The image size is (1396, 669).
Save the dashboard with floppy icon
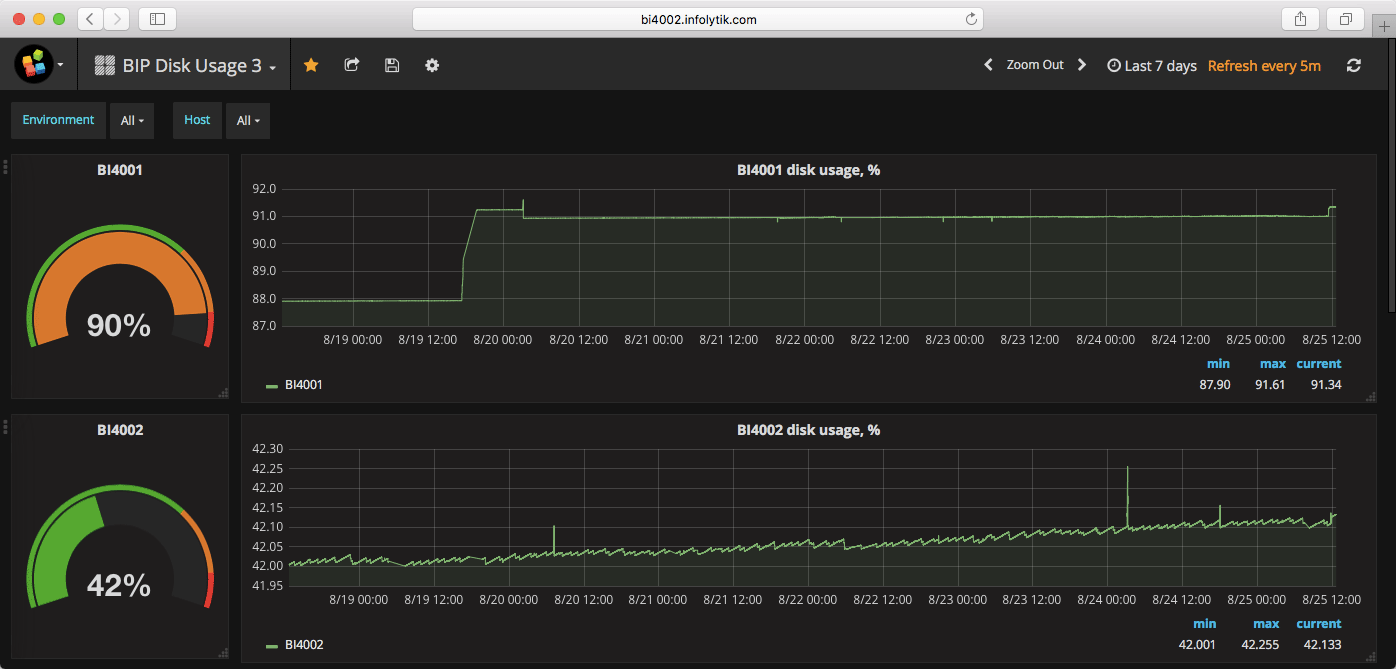[392, 65]
